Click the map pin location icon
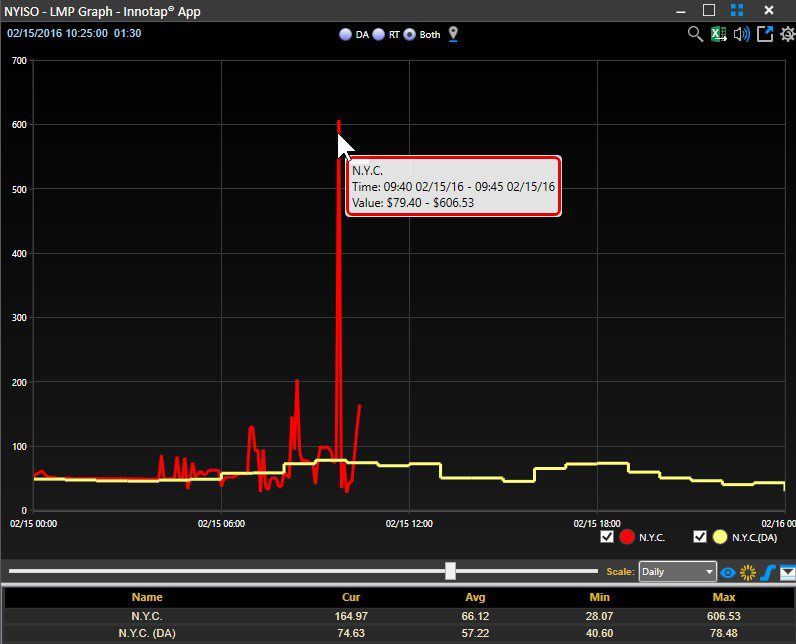Image resolution: width=796 pixels, height=644 pixels. point(453,34)
